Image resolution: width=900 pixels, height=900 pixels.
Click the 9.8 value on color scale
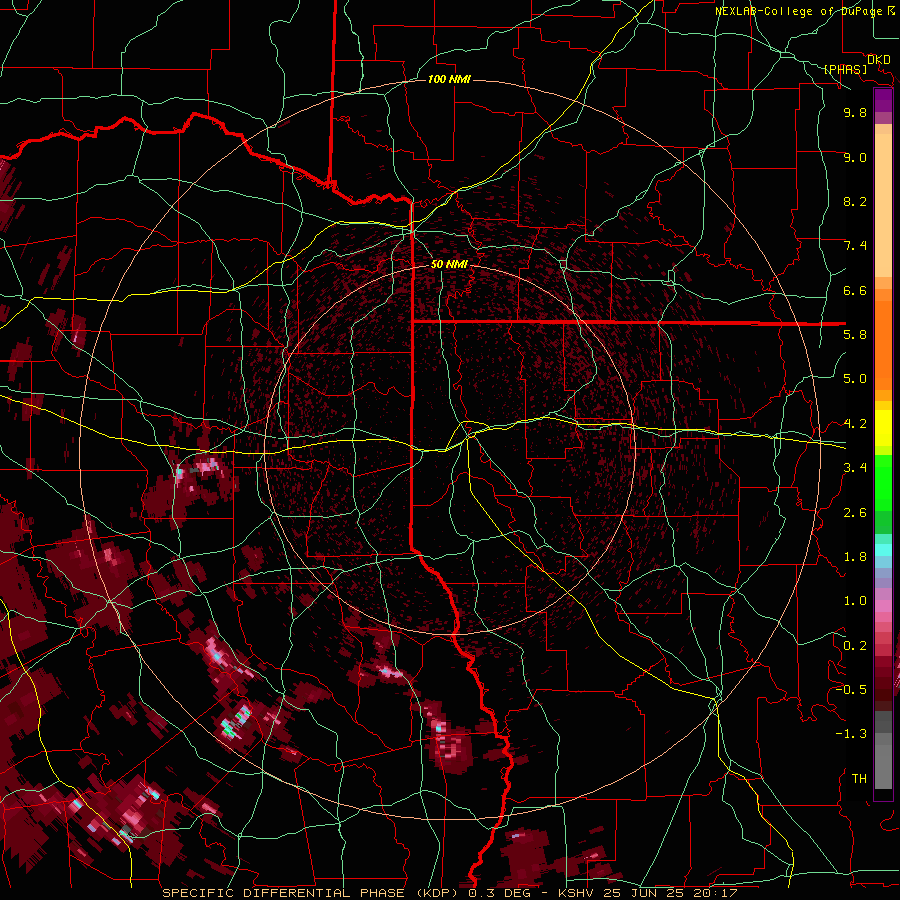click(x=855, y=112)
